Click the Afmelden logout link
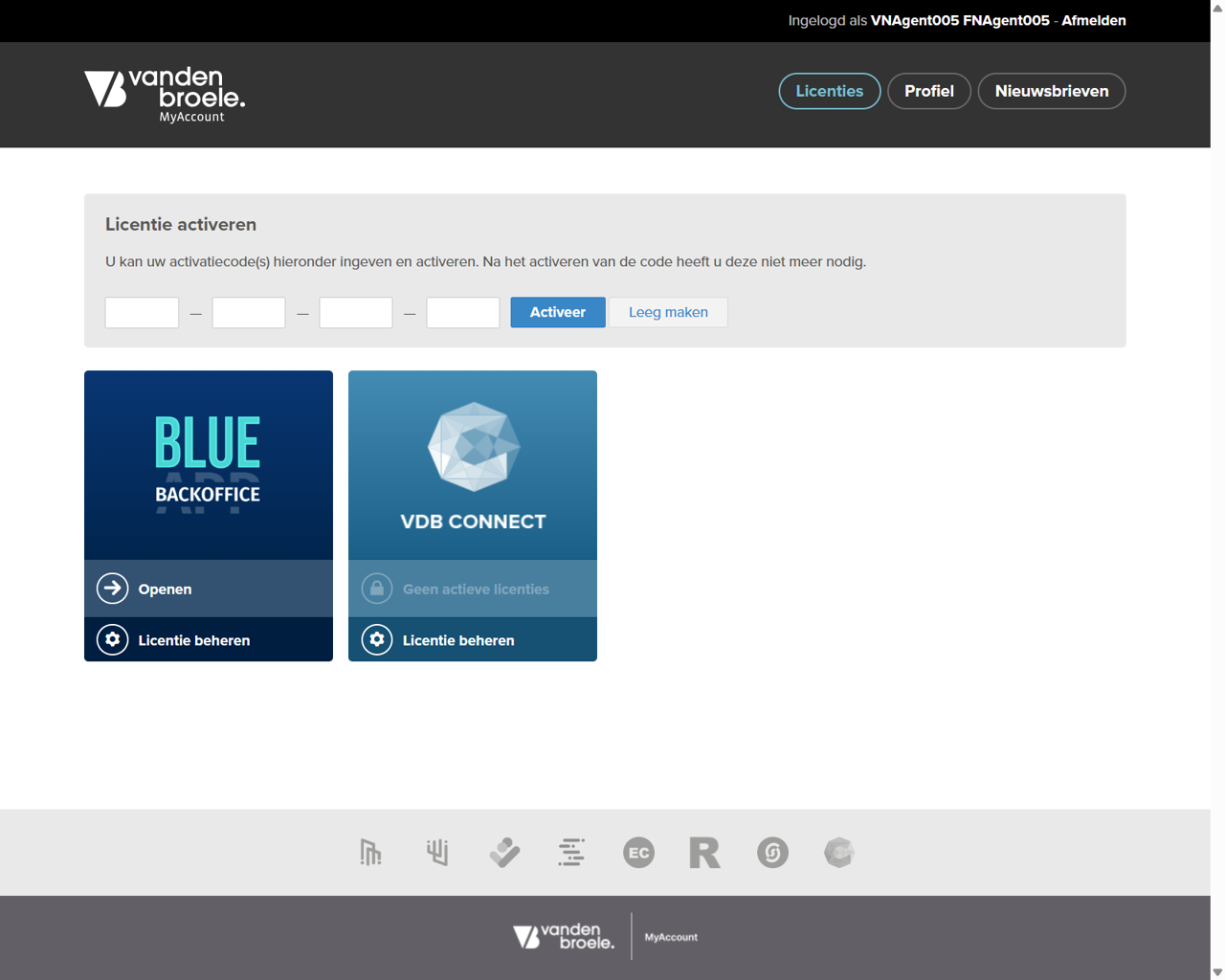Viewport: 1225px width, 980px height. click(1094, 20)
